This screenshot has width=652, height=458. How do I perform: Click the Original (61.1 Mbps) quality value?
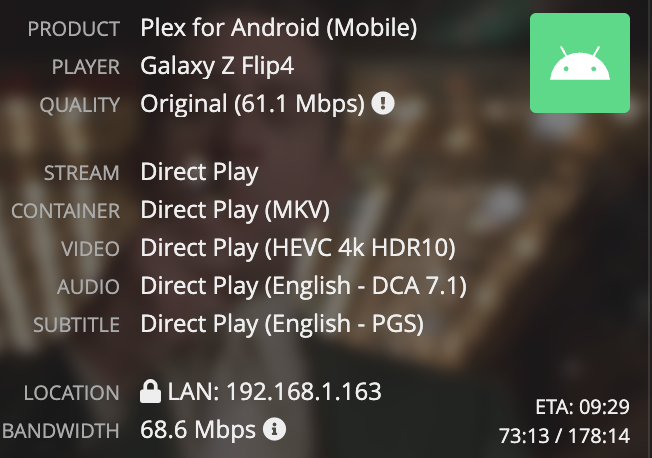(252, 104)
